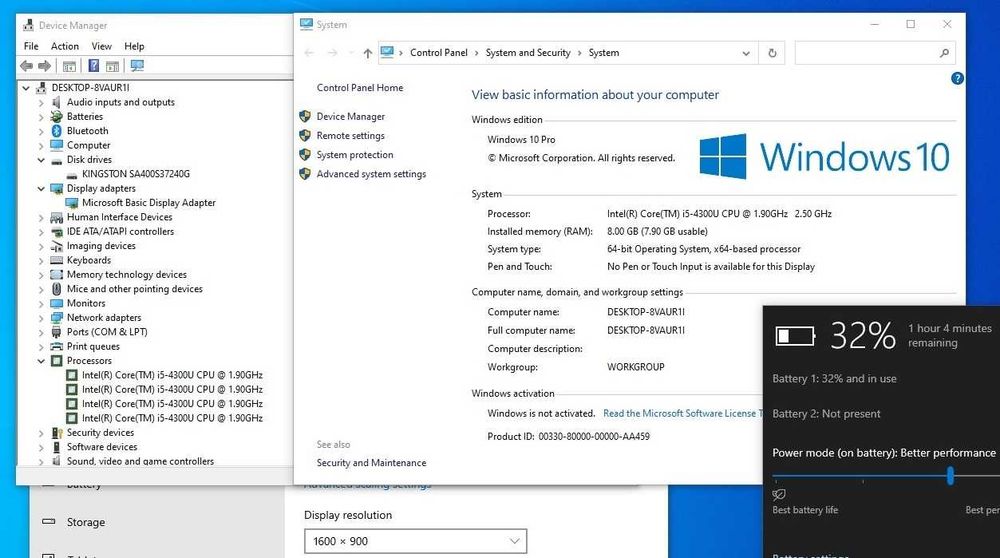Expand Monitors node chevron
The image size is (1000, 558).
tap(41, 304)
